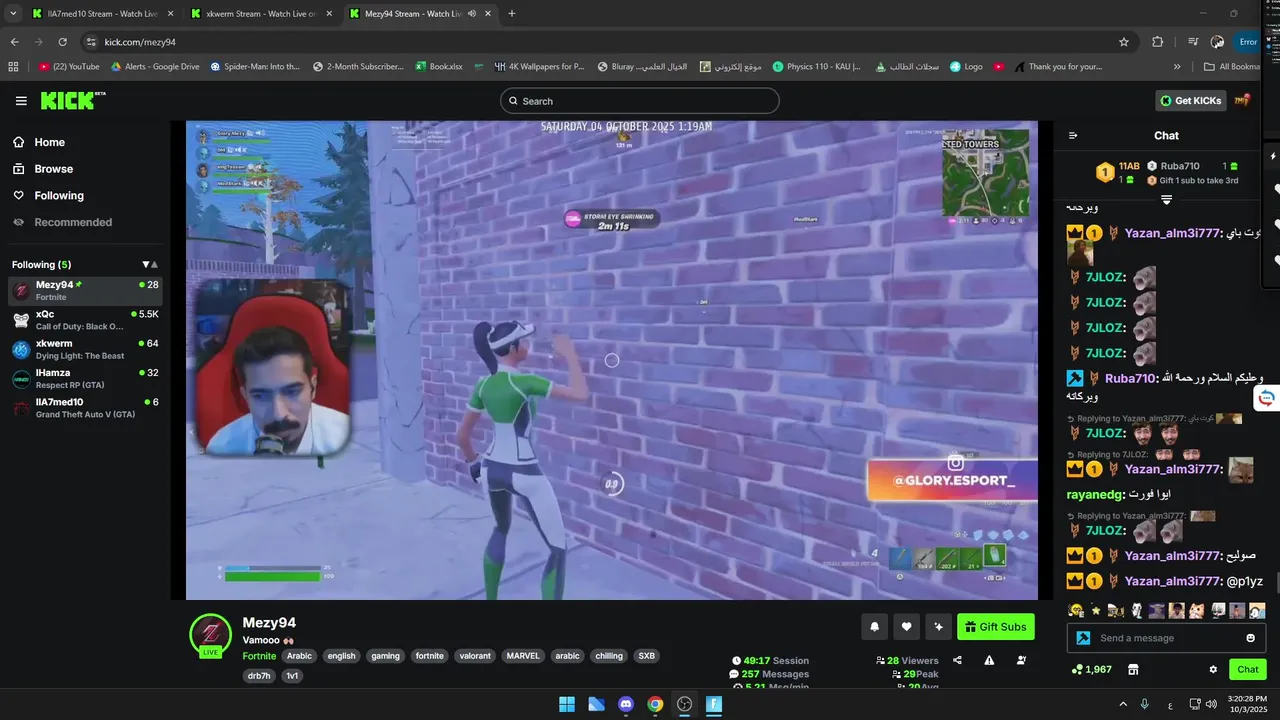Viewport: 1280px width, 720px height.
Task: Expand the gift leaderboard chevron in chat
Action: [1166, 200]
